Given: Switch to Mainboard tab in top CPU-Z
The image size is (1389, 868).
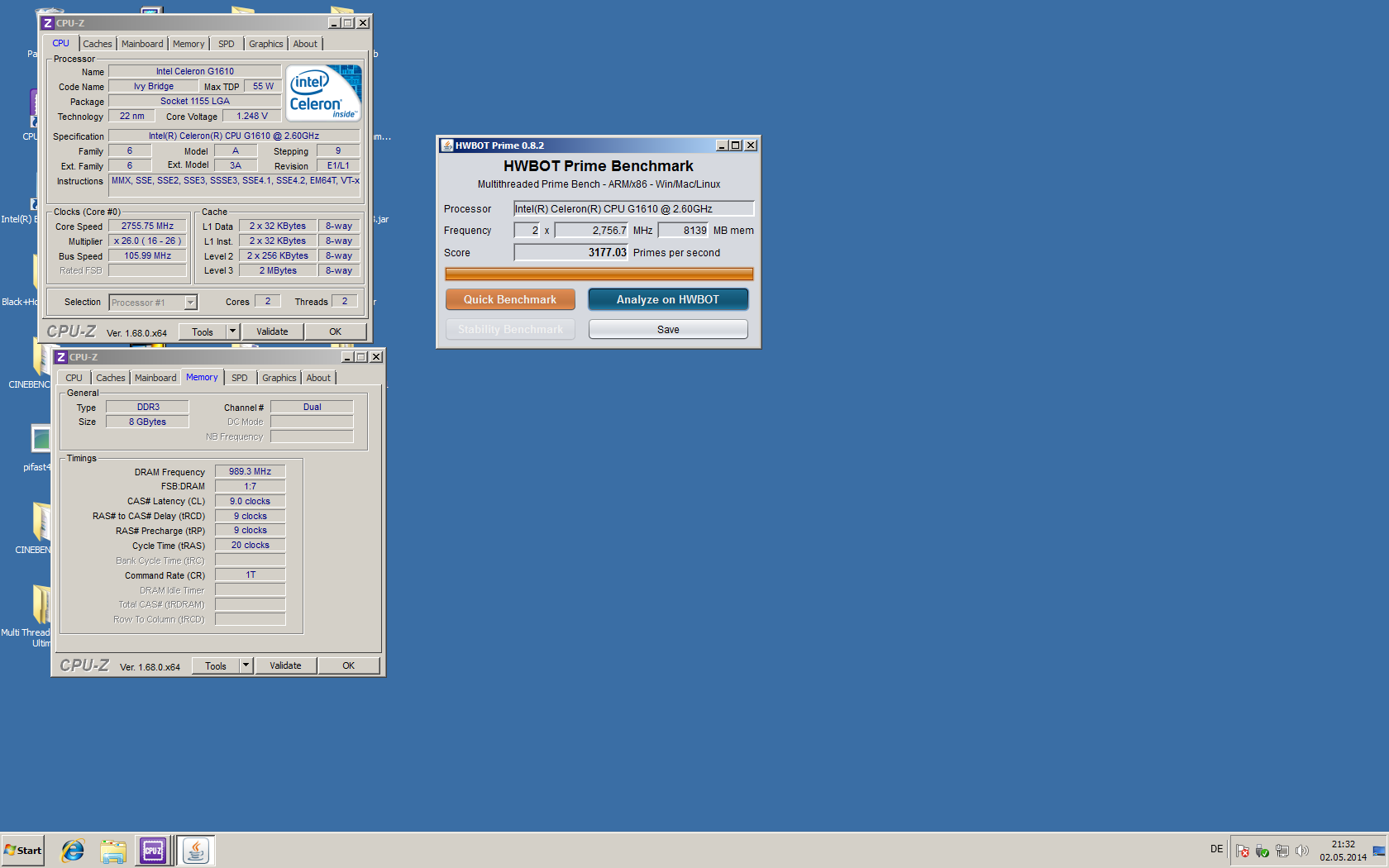Looking at the screenshot, I should click(142, 44).
